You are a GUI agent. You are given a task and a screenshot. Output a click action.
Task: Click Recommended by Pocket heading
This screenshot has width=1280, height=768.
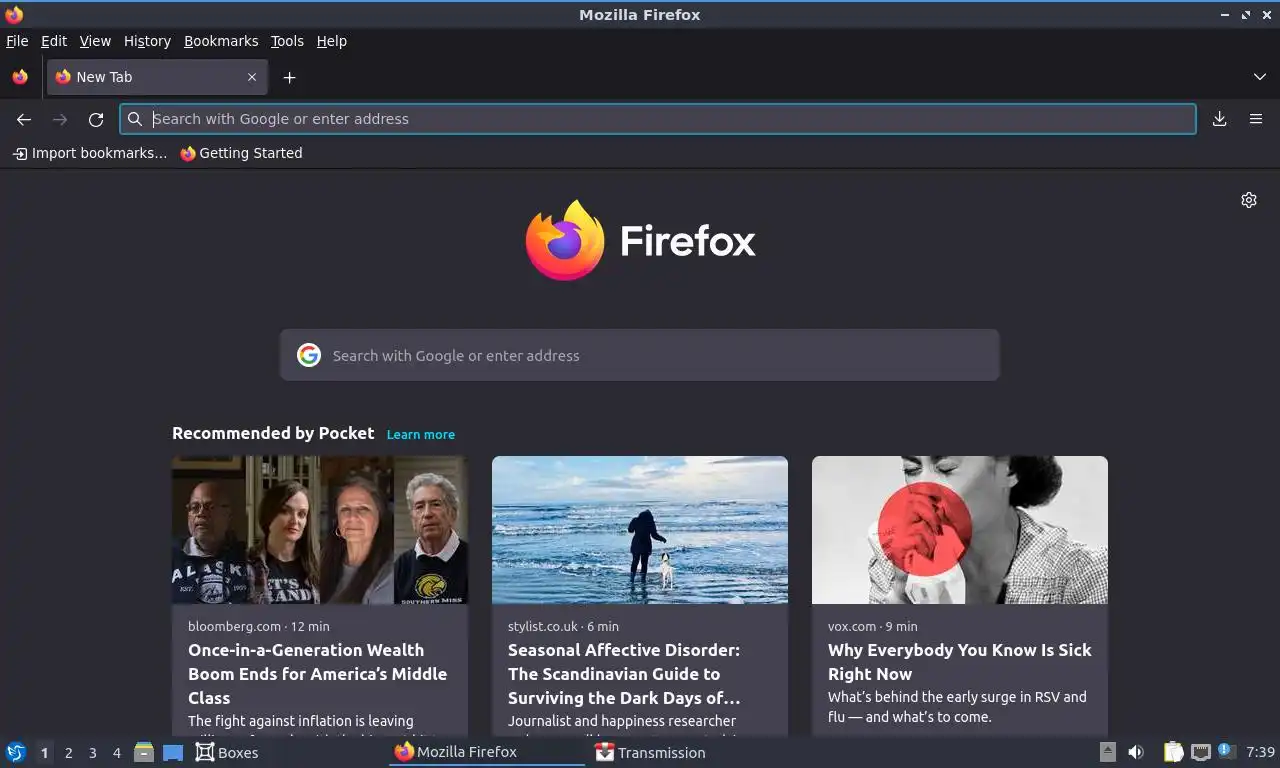tap(273, 433)
